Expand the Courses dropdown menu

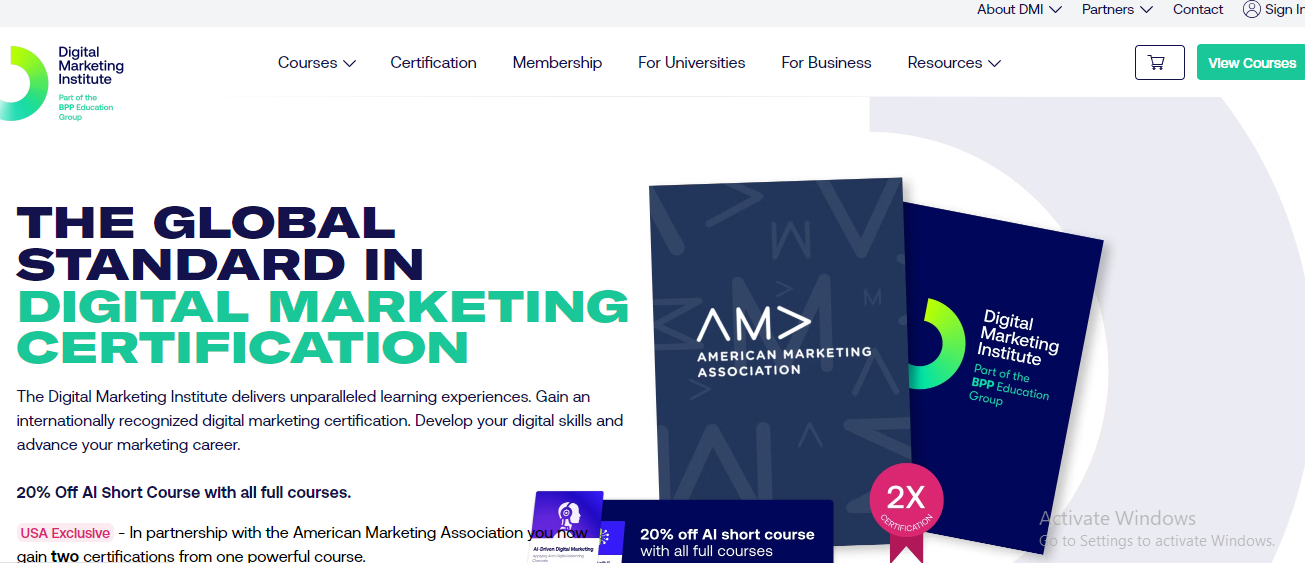point(317,62)
